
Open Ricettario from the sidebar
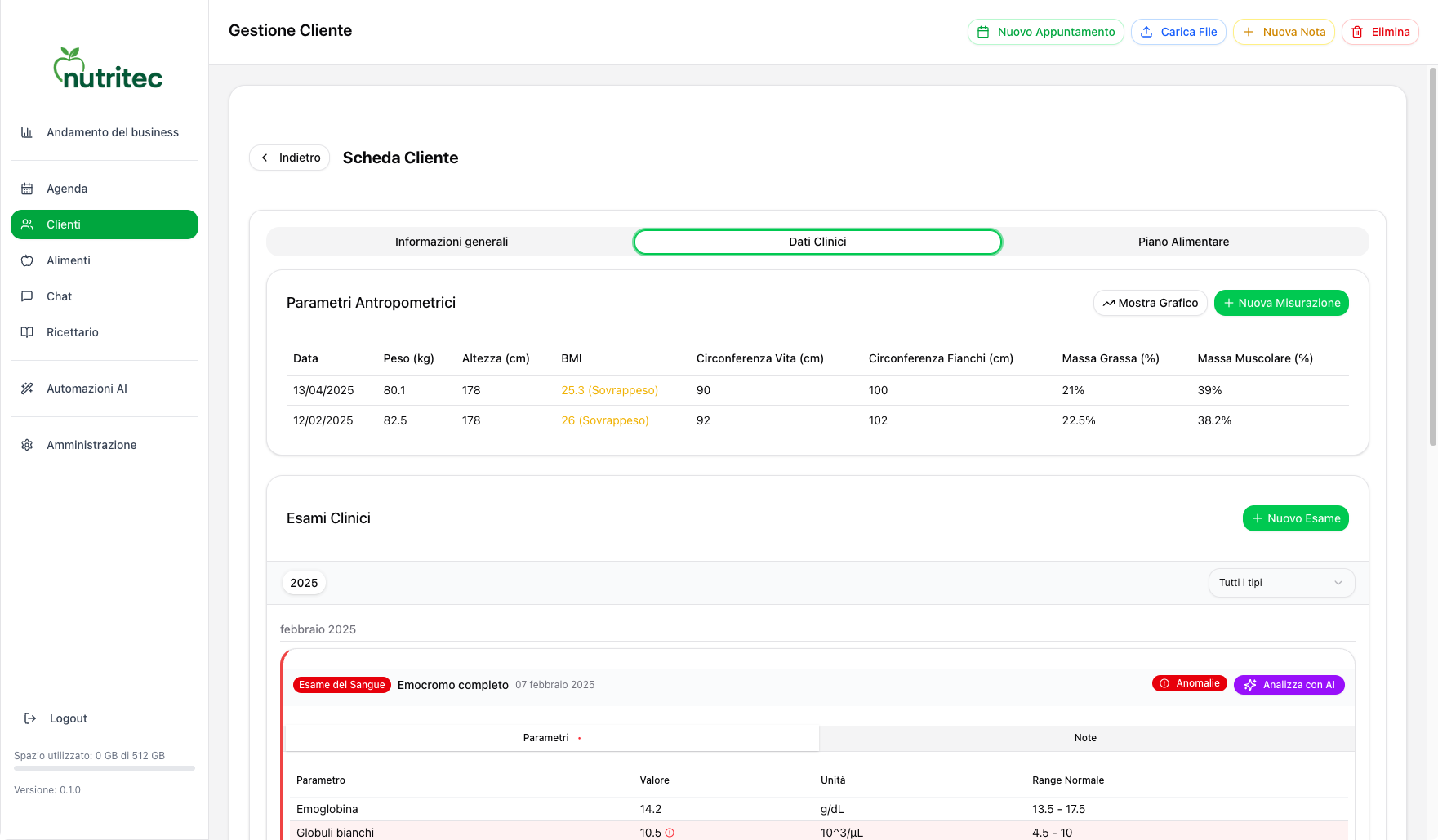pyautogui.click(x=105, y=332)
